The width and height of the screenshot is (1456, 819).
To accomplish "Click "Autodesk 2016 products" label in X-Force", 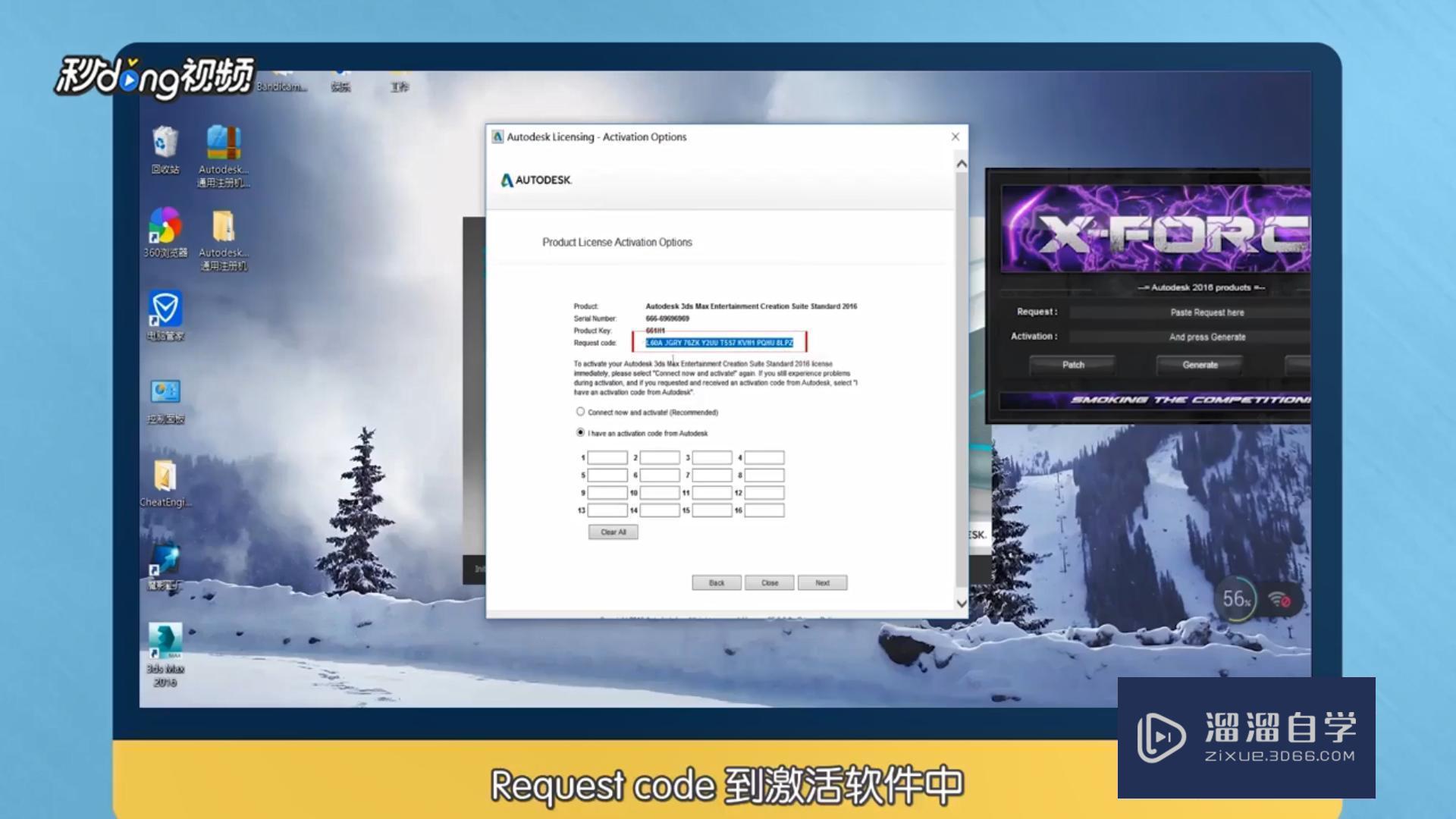I will 1200,287.
